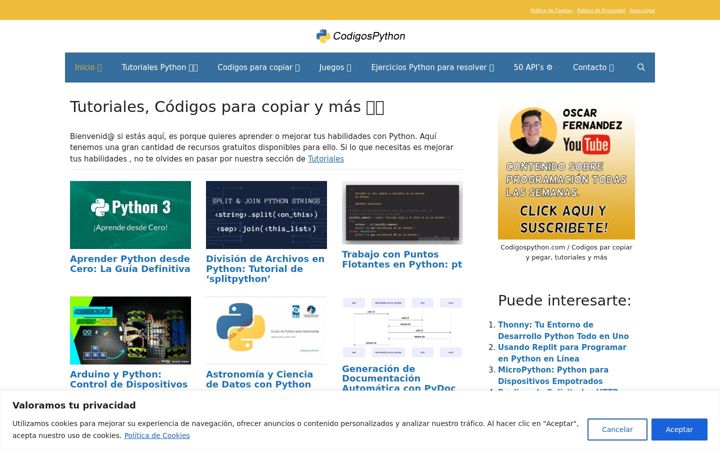Click Cancelar in the cookie banner
This screenshot has height=450, width=720.
point(617,429)
